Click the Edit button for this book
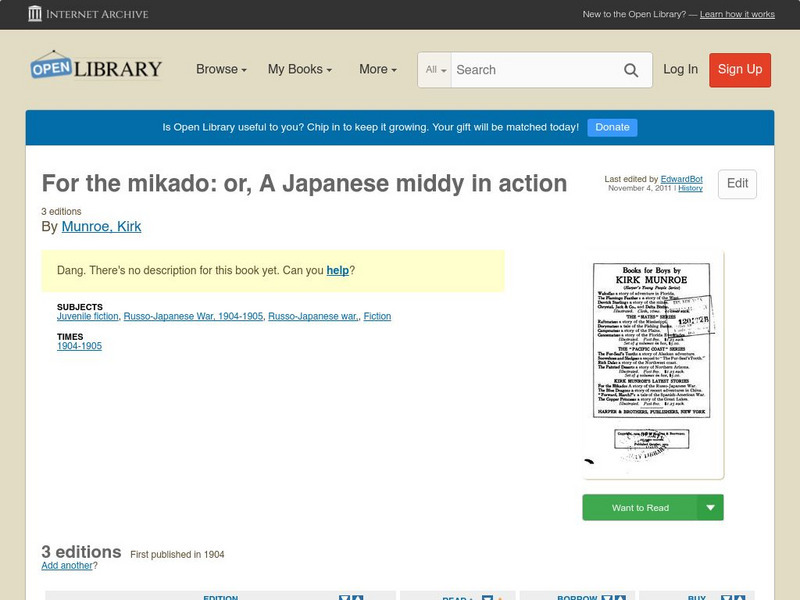This screenshot has width=800, height=600. [736, 184]
